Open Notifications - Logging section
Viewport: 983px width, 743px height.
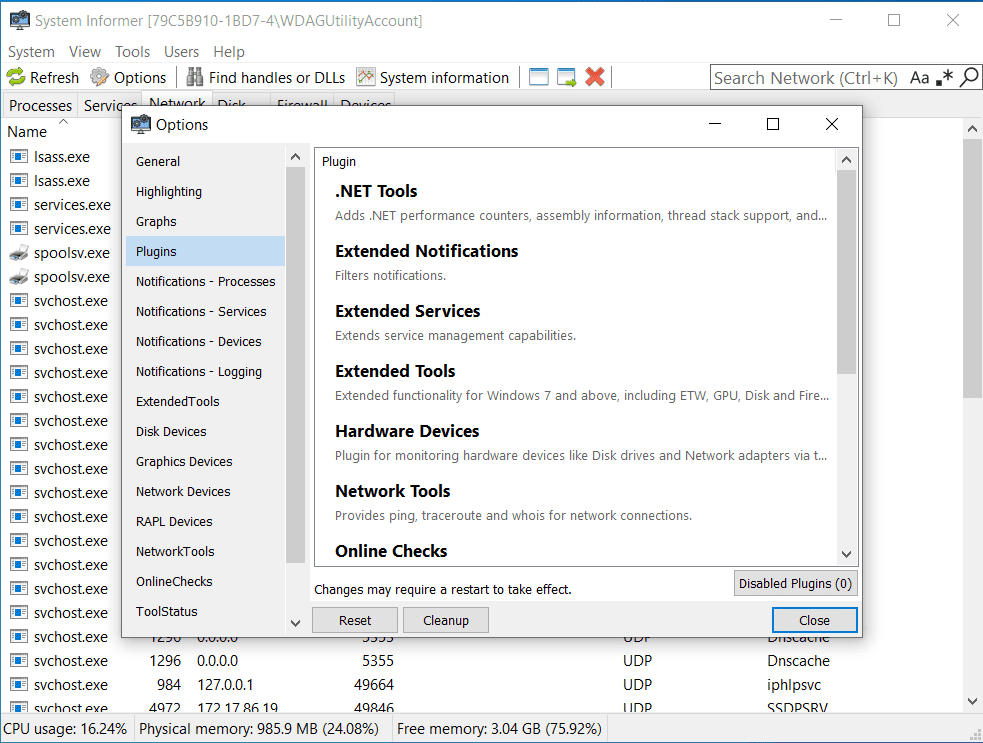coord(206,372)
